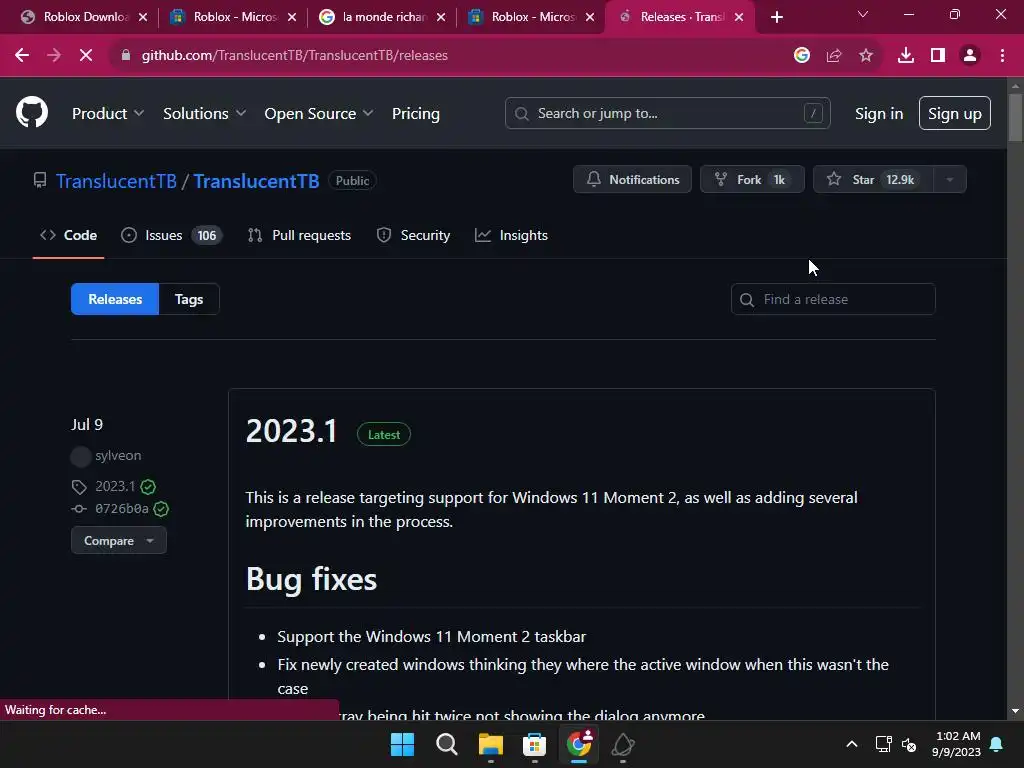Open Microsoft Store from the taskbar

[534, 744]
